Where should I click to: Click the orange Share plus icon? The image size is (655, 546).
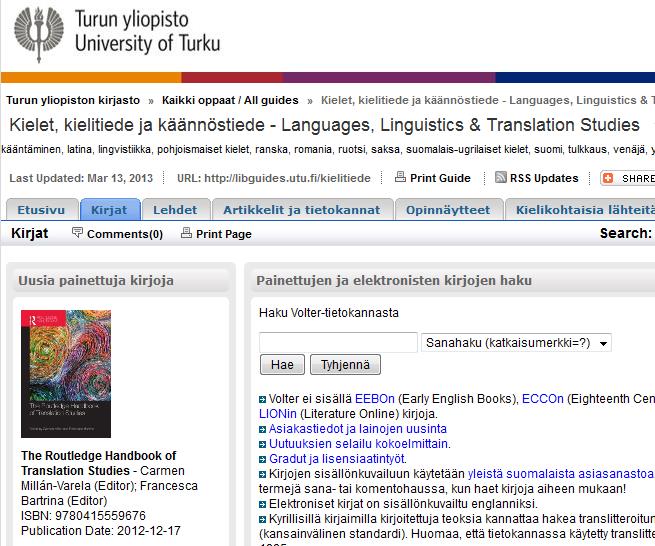pyautogui.click(x=608, y=178)
